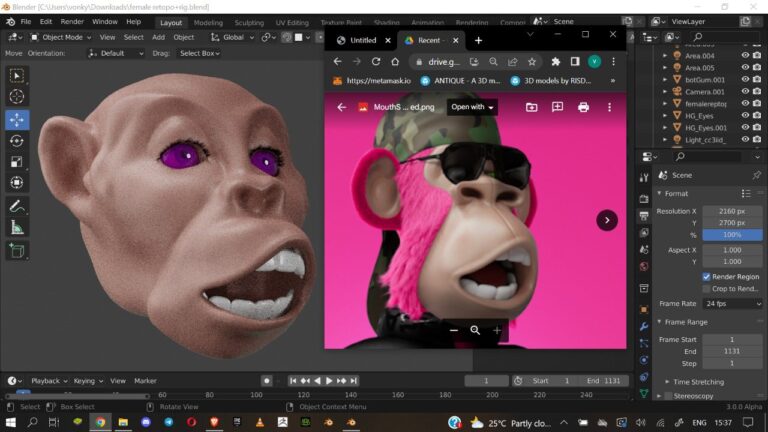This screenshot has height=432, width=768.
Task: Select the Move tool in the toolbar
Action: click(x=17, y=119)
